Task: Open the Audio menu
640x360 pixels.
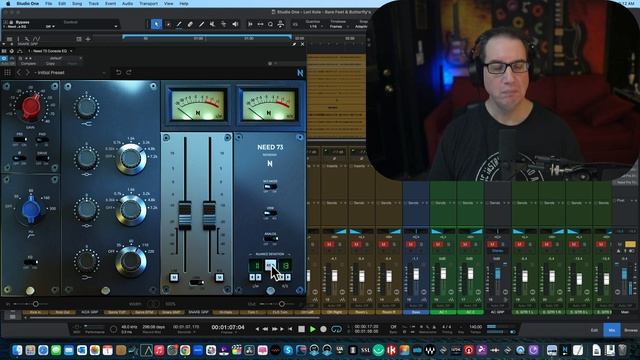Action: point(127,3)
